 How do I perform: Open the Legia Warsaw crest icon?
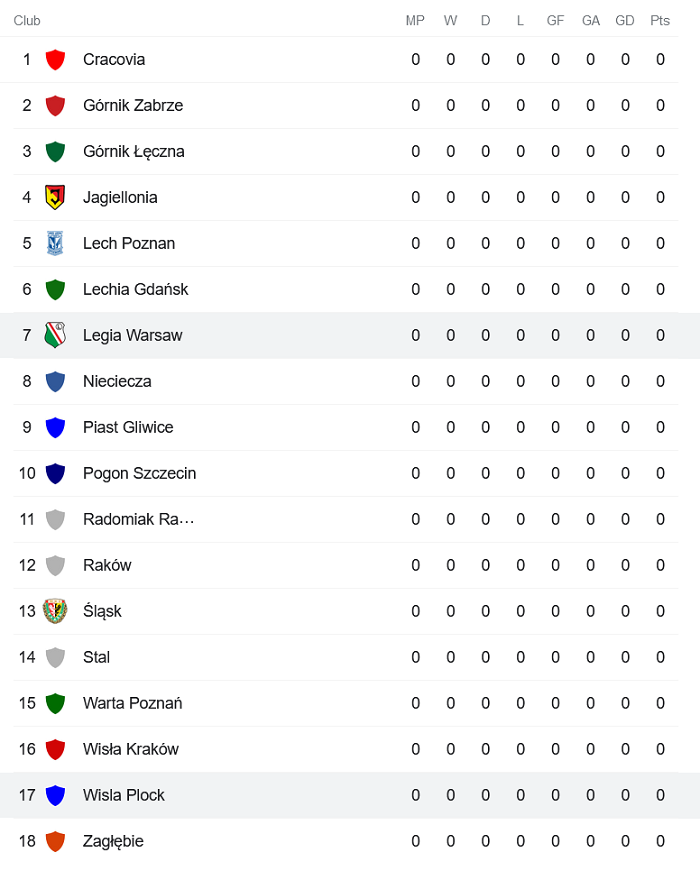(56, 335)
